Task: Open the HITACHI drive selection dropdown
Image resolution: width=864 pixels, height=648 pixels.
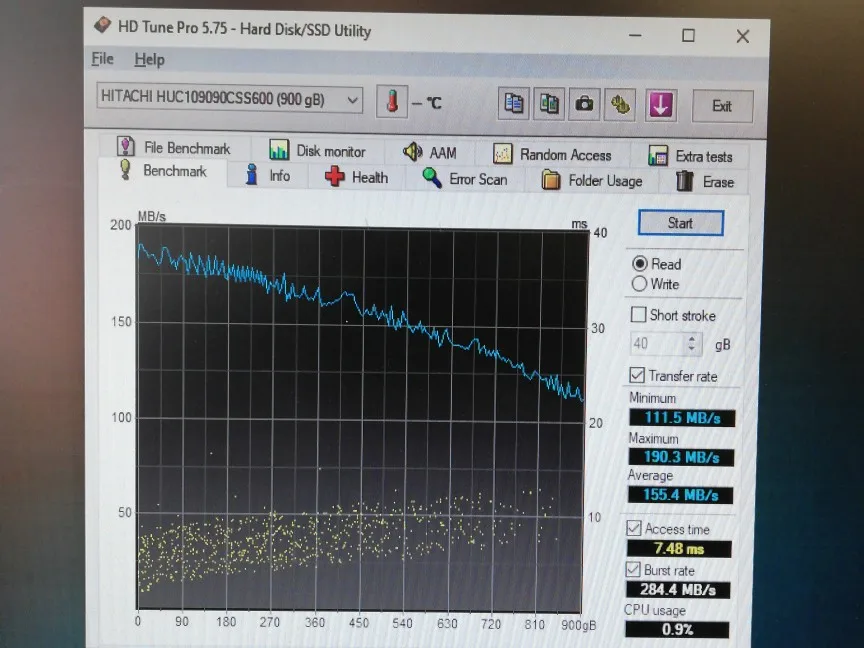Action: [230, 99]
